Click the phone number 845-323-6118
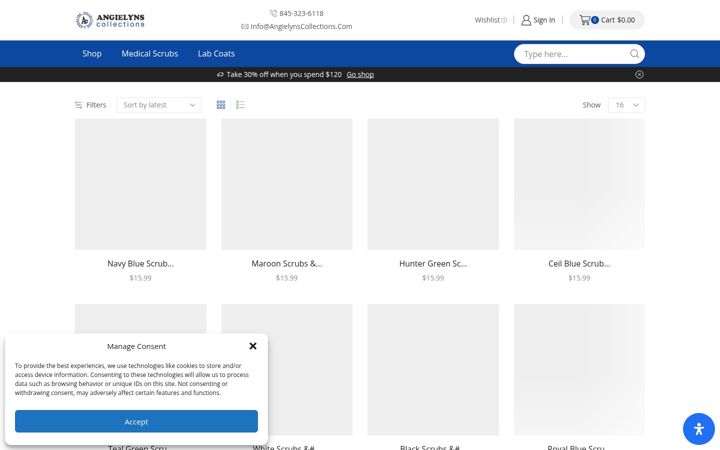The height and width of the screenshot is (450, 720). coord(301,13)
